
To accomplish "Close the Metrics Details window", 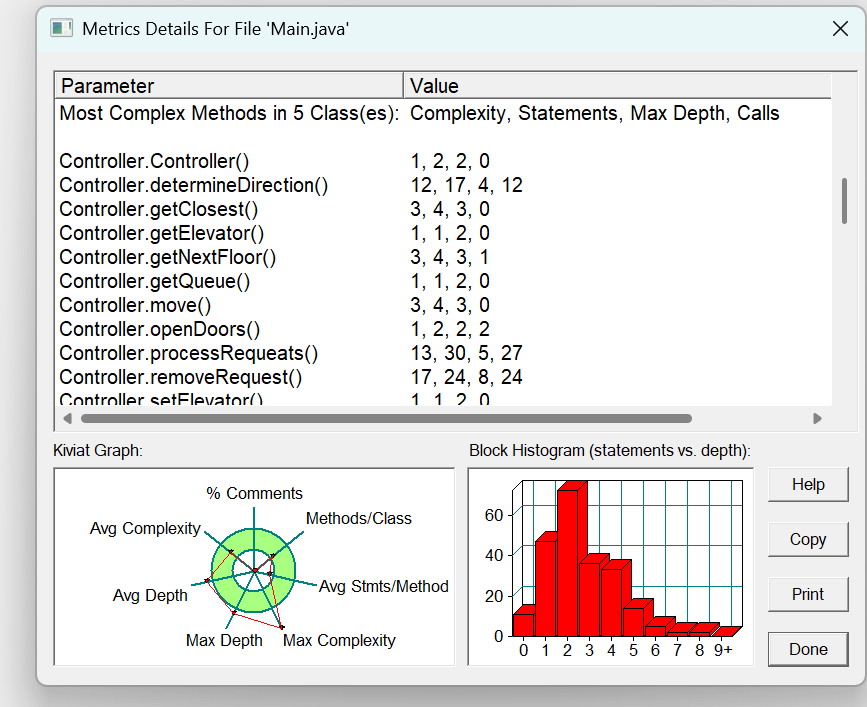I will 840,29.
